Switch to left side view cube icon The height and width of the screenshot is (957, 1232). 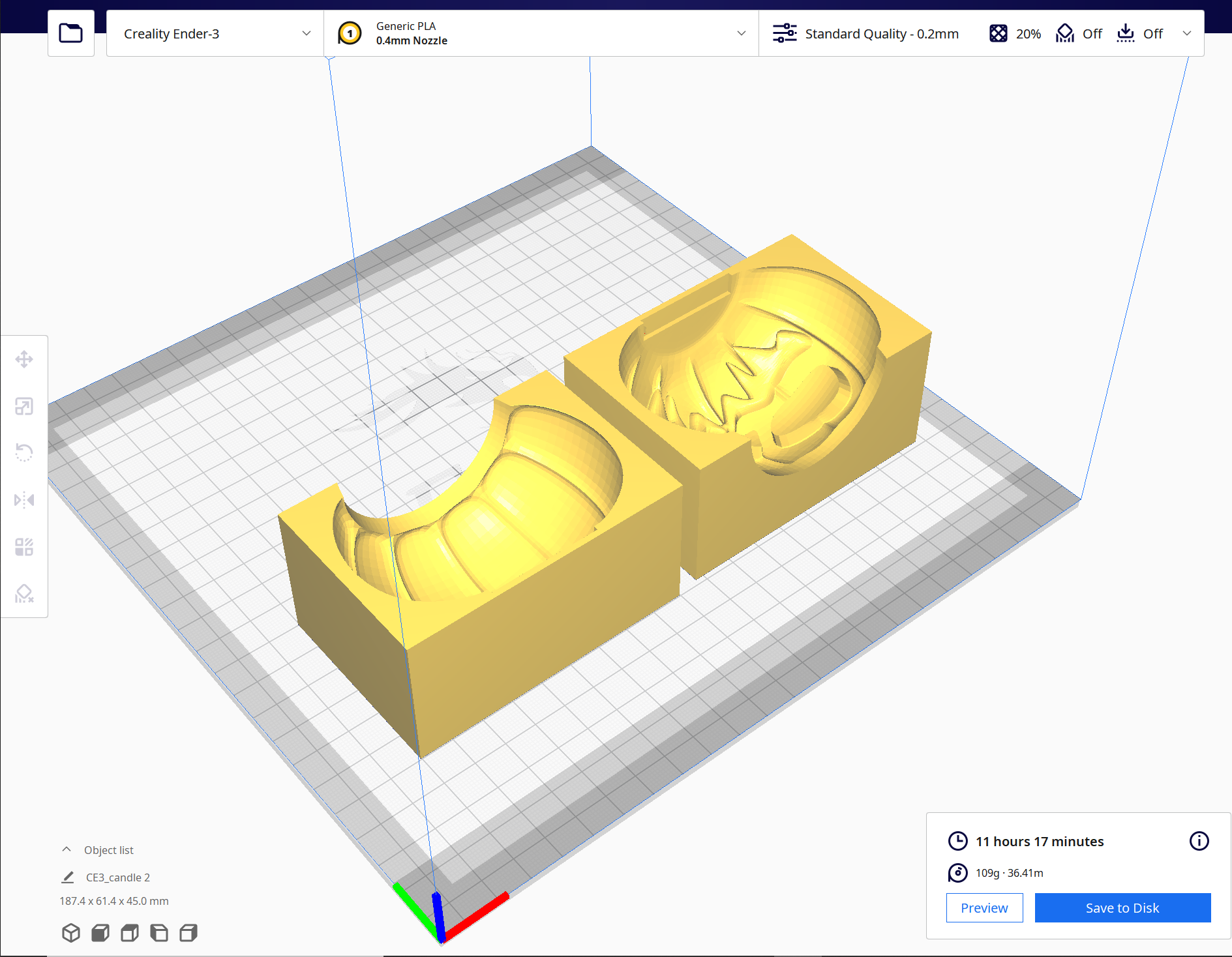pos(159,933)
